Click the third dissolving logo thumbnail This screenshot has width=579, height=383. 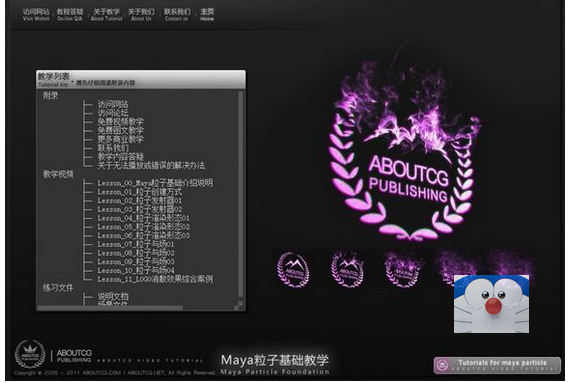402,270
